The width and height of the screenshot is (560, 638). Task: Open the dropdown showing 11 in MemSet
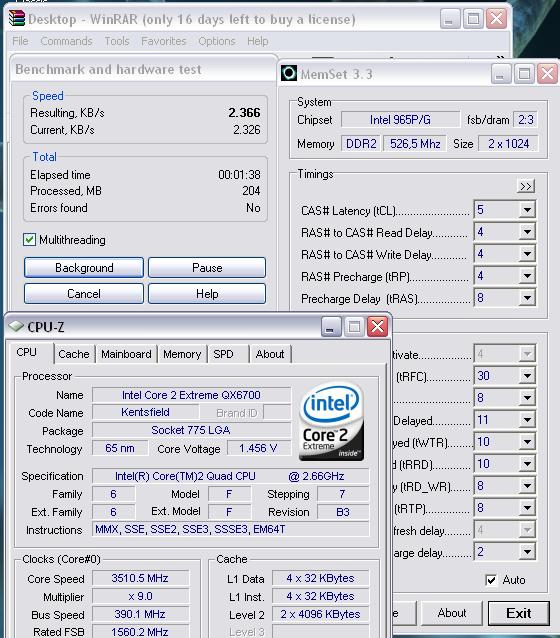coord(527,420)
